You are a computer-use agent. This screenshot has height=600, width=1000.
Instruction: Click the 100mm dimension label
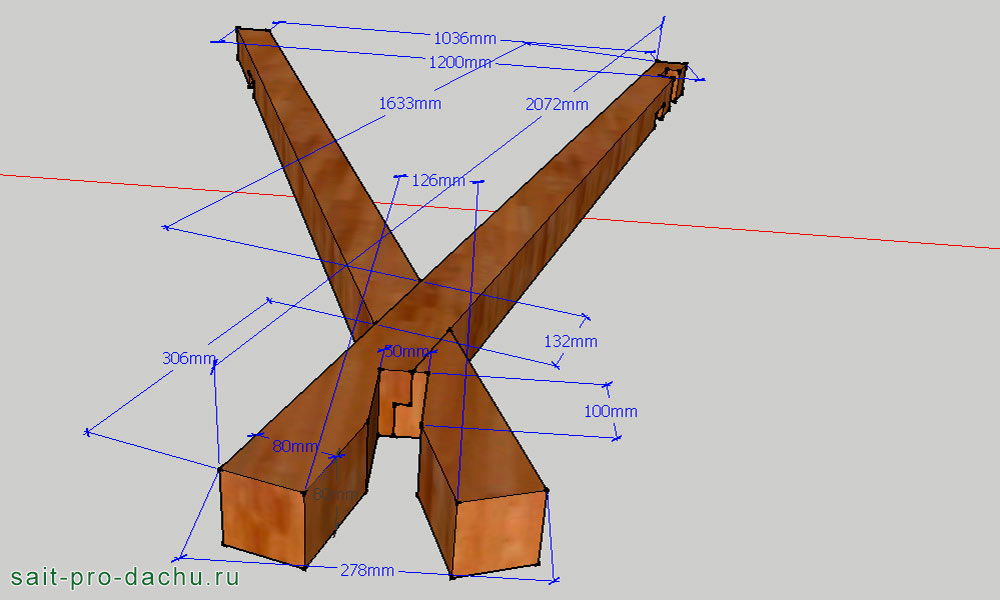click(610, 411)
